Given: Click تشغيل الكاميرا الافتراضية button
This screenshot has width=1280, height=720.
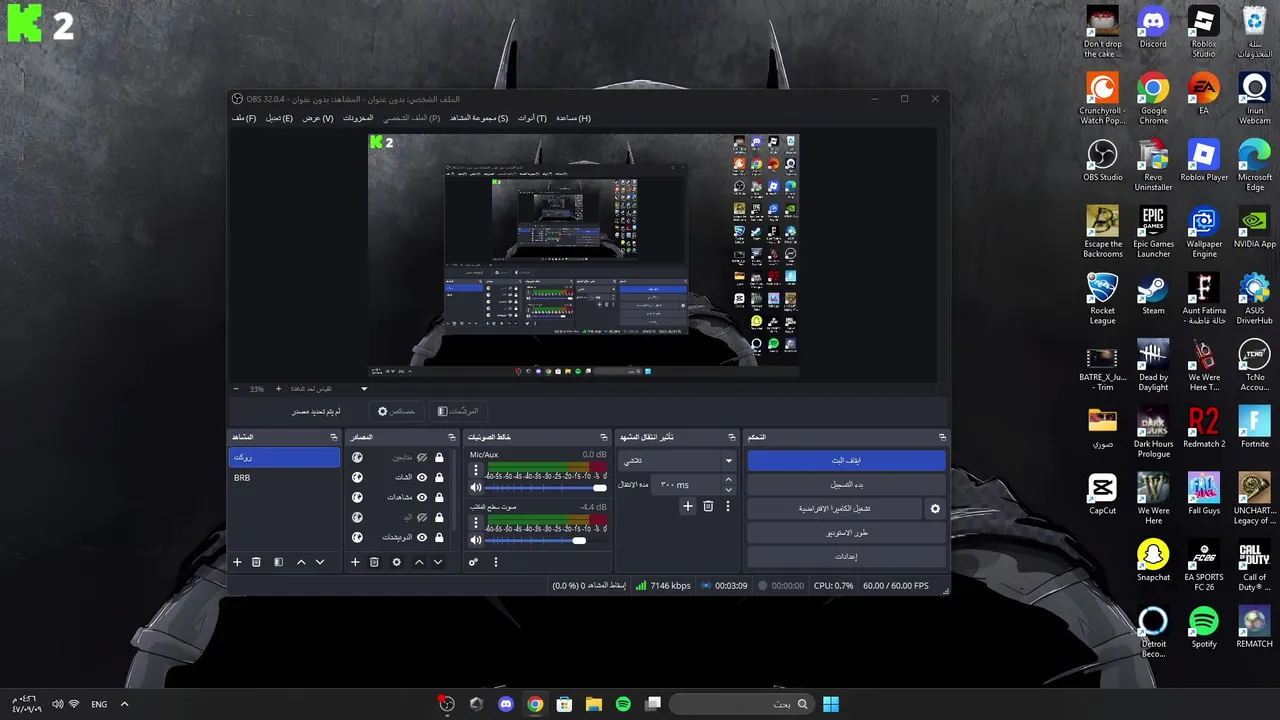Looking at the screenshot, I should pyautogui.click(x=834, y=509).
